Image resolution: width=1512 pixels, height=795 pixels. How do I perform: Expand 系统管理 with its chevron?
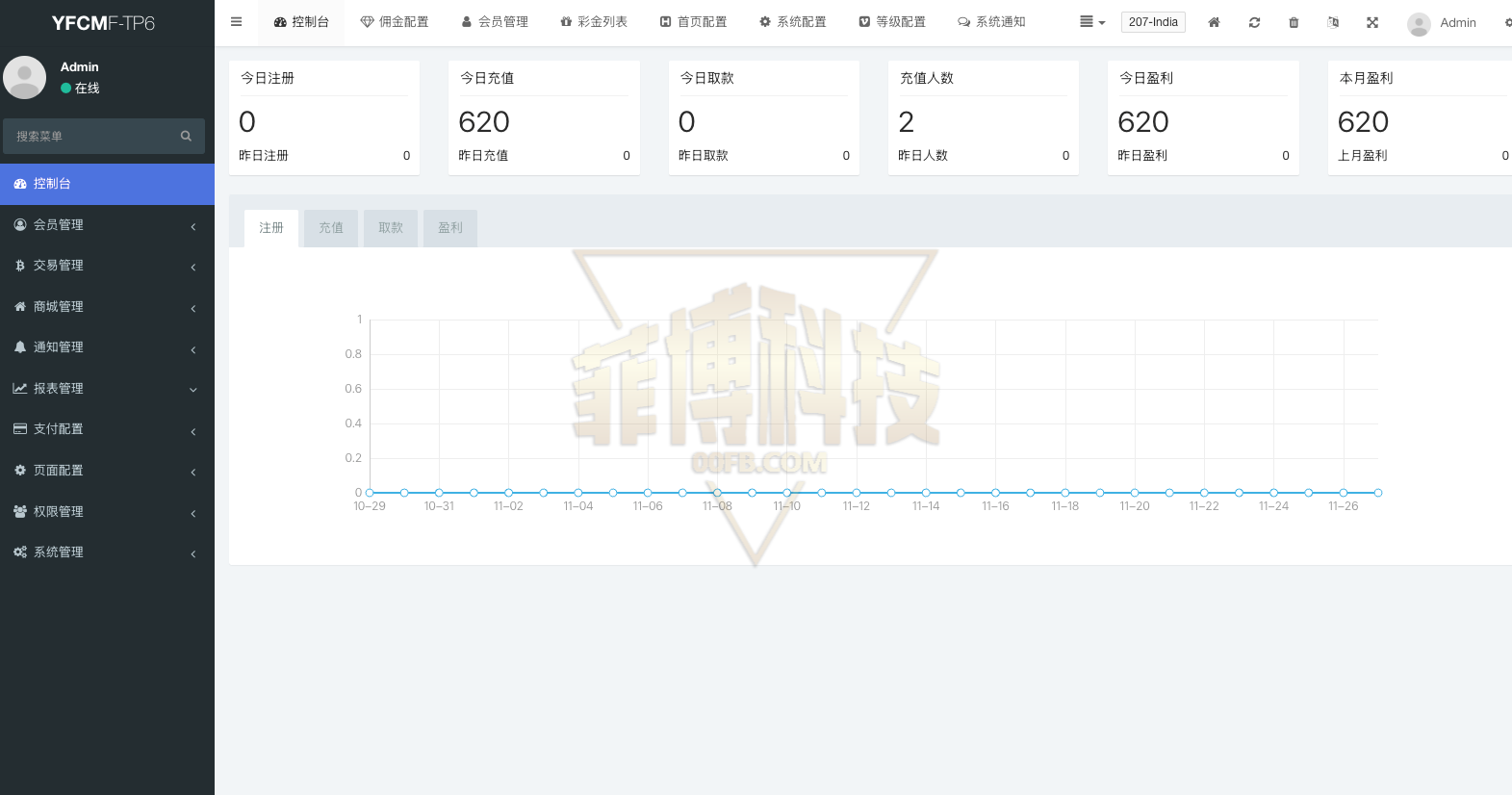pyautogui.click(x=193, y=553)
